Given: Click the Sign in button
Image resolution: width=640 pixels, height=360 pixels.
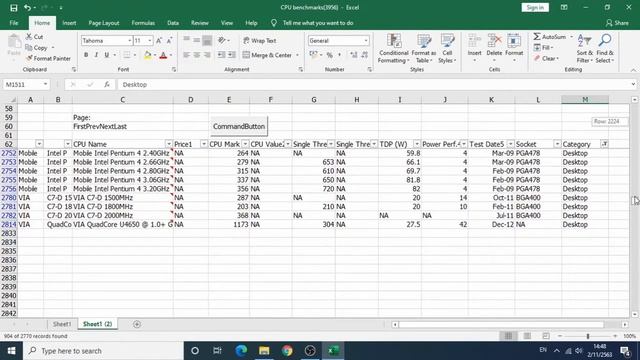Looking at the screenshot, I should click(535, 8).
